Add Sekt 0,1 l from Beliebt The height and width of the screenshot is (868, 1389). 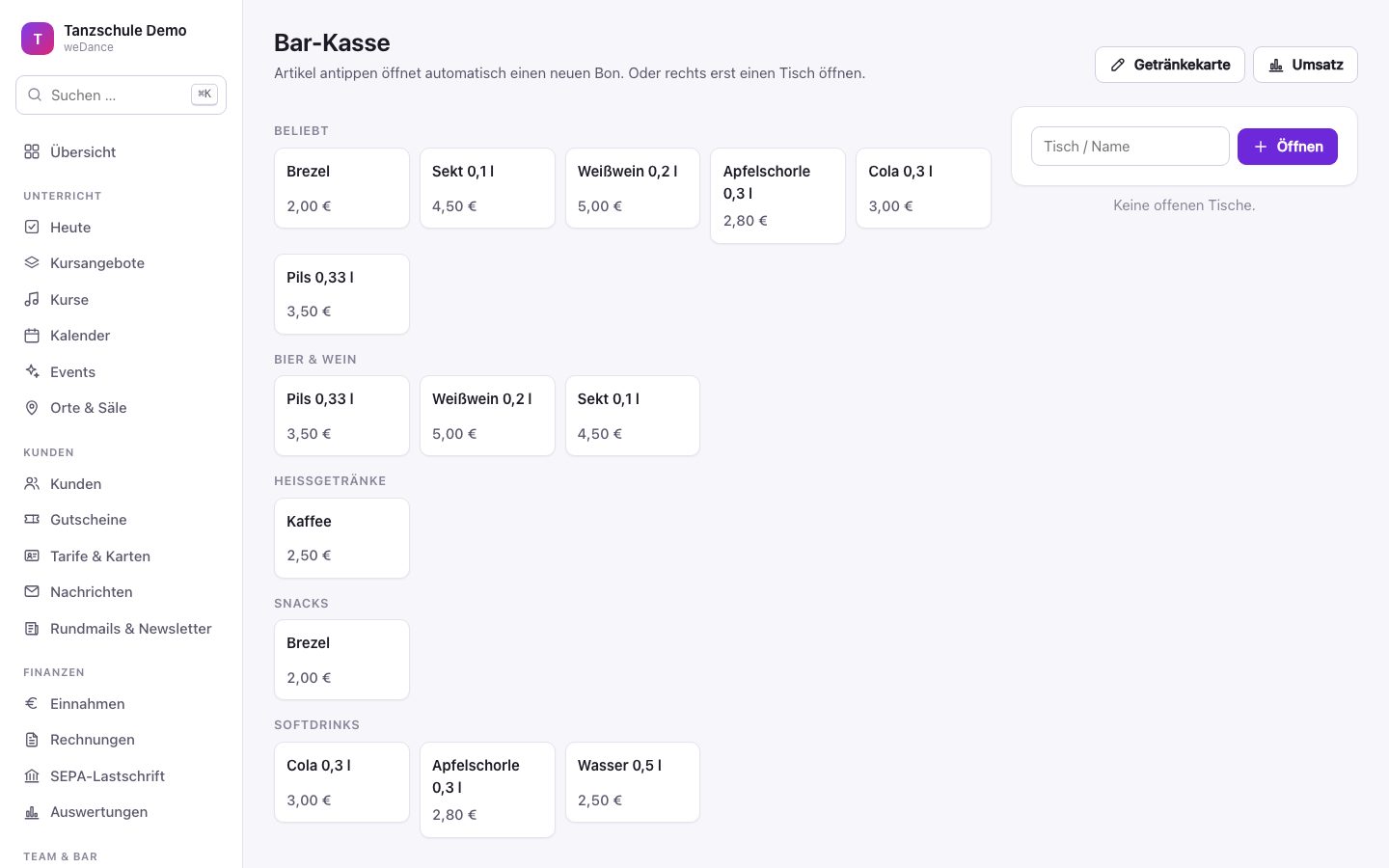pyautogui.click(x=487, y=188)
